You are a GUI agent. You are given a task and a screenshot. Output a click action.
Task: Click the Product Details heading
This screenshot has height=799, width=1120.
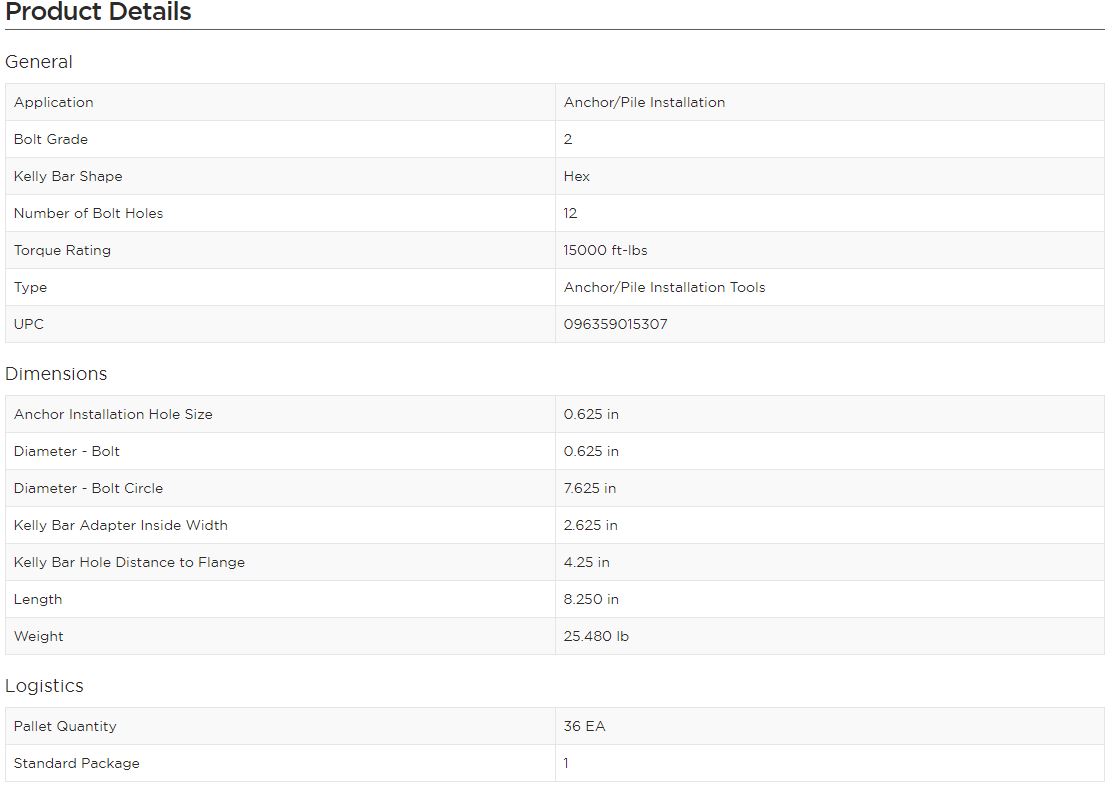98,11
